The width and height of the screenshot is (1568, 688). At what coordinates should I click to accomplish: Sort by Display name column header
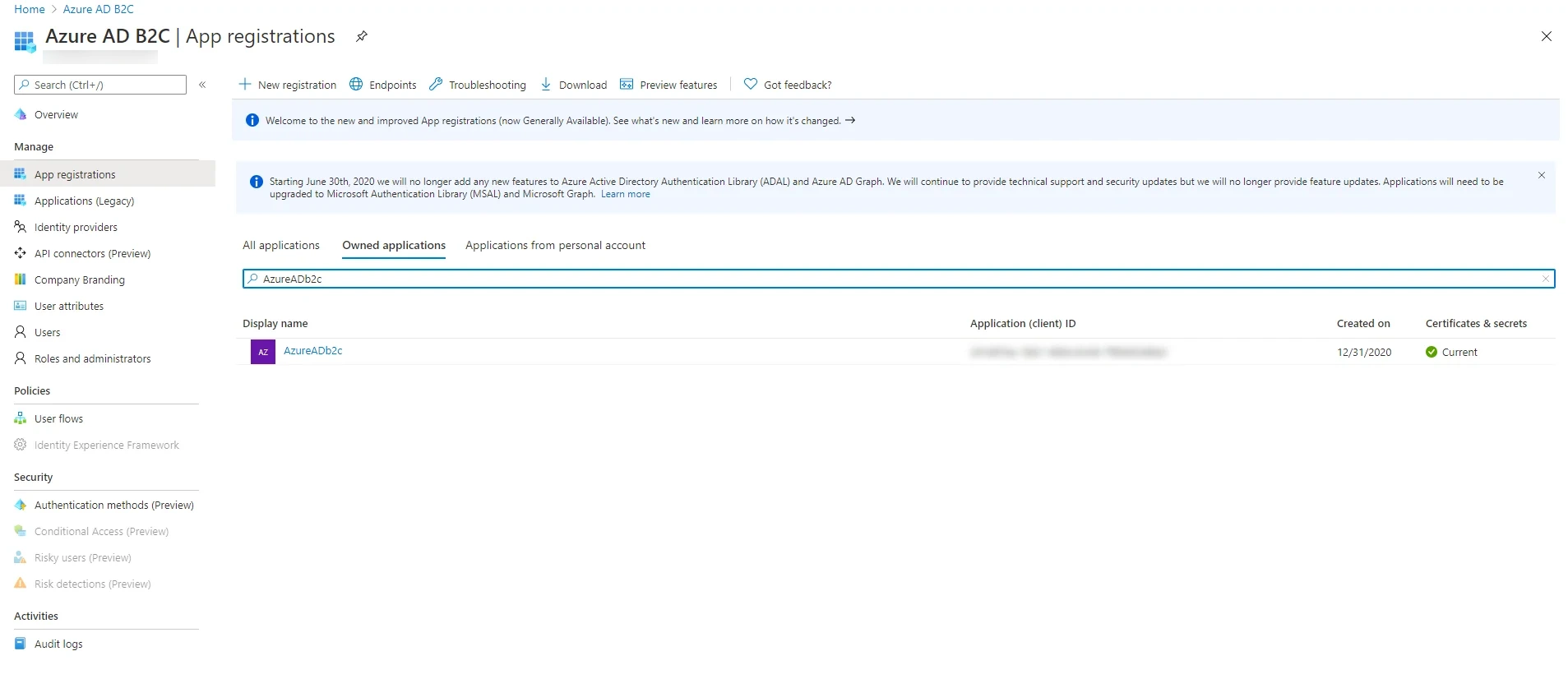[275, 324]
